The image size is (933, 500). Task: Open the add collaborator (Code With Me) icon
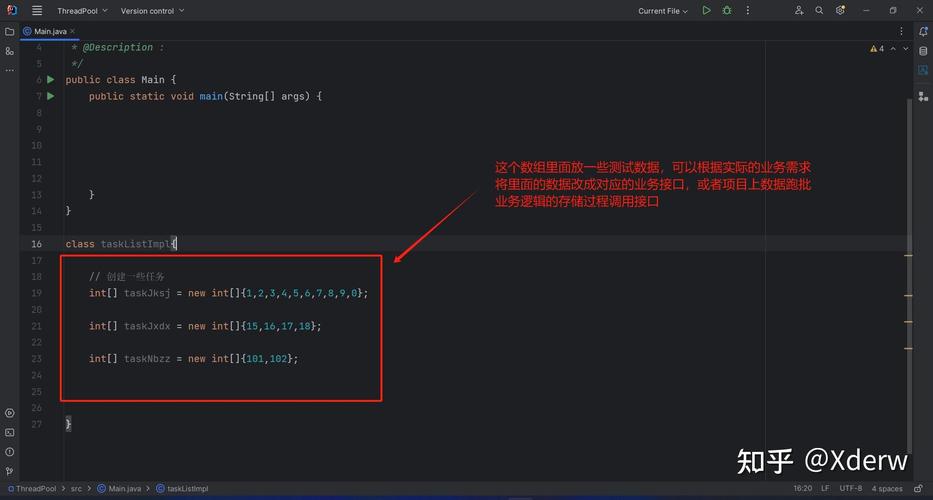click(x=799, y=10)
